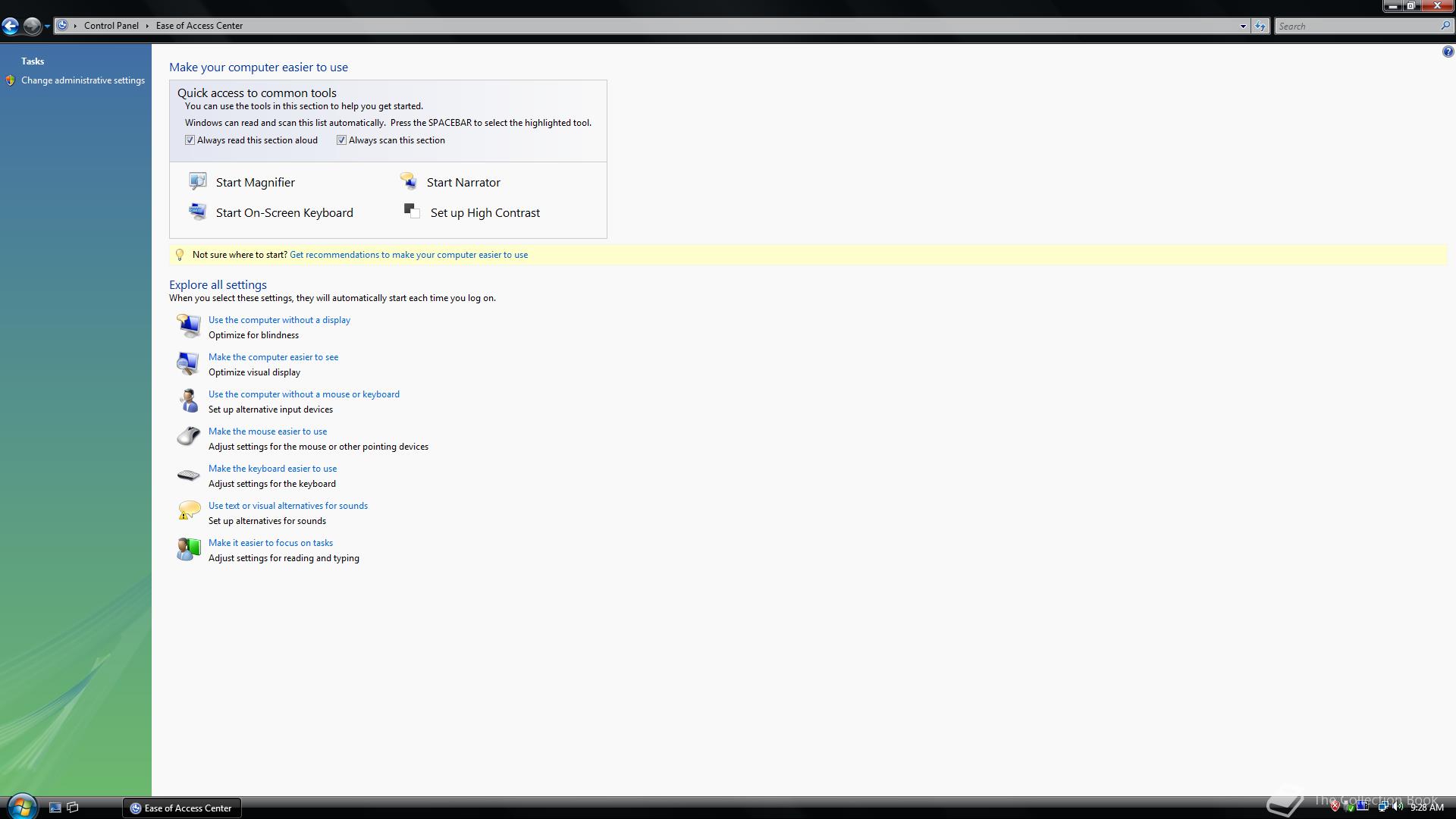Image resolution: width=1456 pixels, height=819 pixels.
Task: Expand the address bar history dropdown
Action: click(x=1243, y=26)
